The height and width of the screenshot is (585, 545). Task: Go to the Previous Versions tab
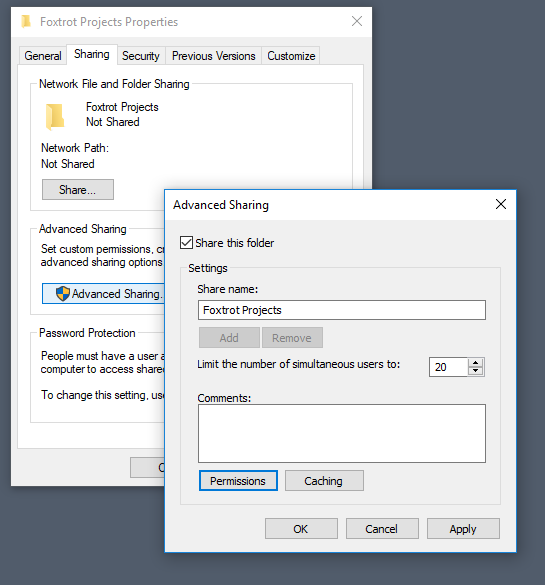coord(214,56)
